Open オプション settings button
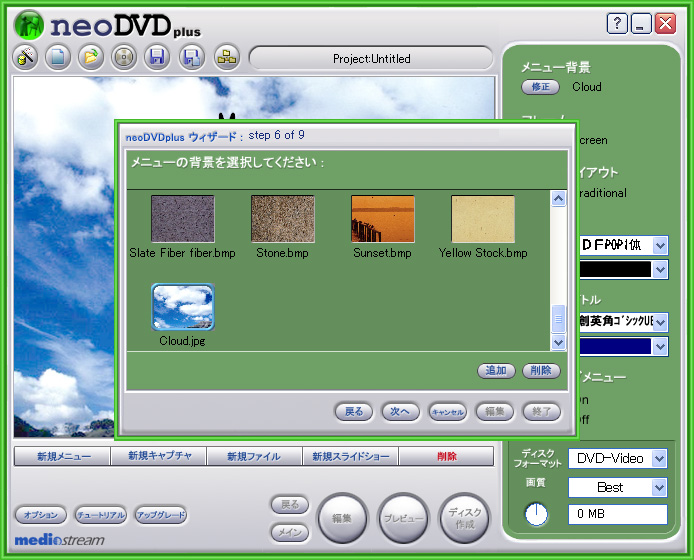 pos(41,515)
